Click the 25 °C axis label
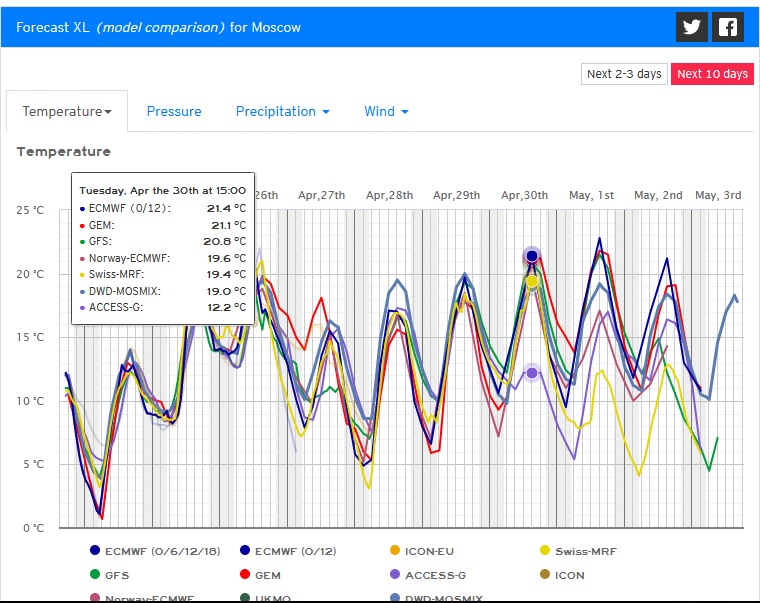 (x=30, y=210)
